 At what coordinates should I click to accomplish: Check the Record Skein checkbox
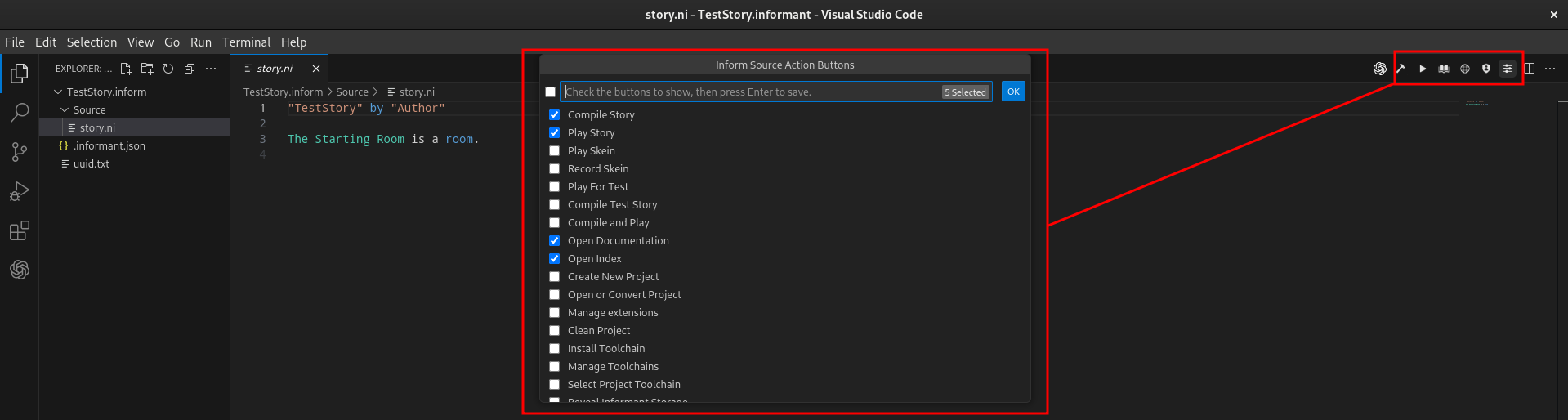click(554, 169)
